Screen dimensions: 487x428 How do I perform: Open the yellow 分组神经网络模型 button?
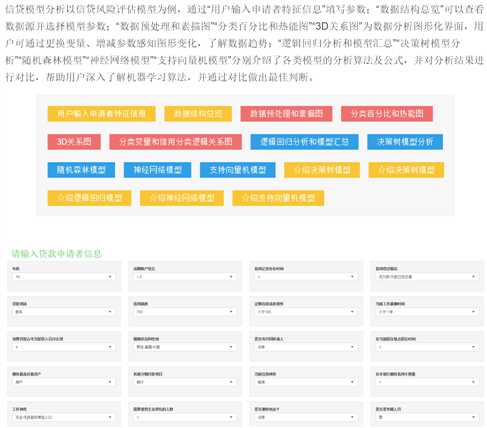pos(182,198)
